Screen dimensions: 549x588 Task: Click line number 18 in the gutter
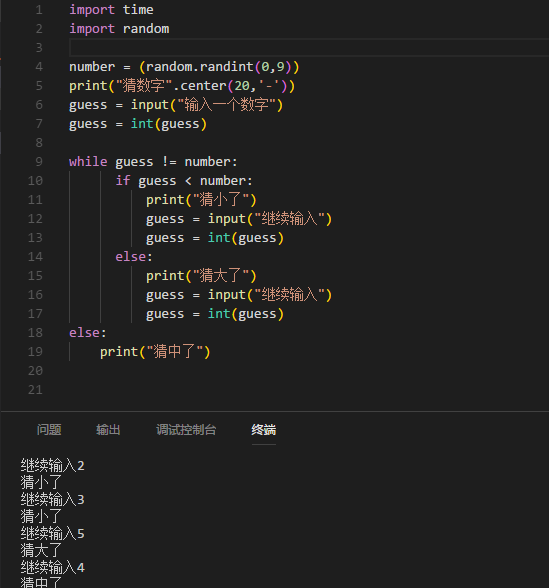35,333
